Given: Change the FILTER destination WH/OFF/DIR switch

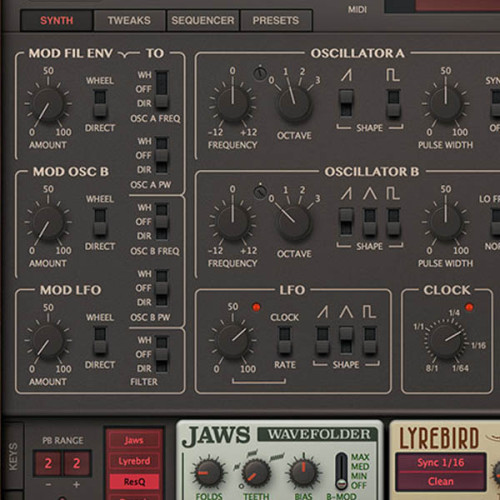Looking at the screenshot, I should pyautogui.click(x=162, y=354).
